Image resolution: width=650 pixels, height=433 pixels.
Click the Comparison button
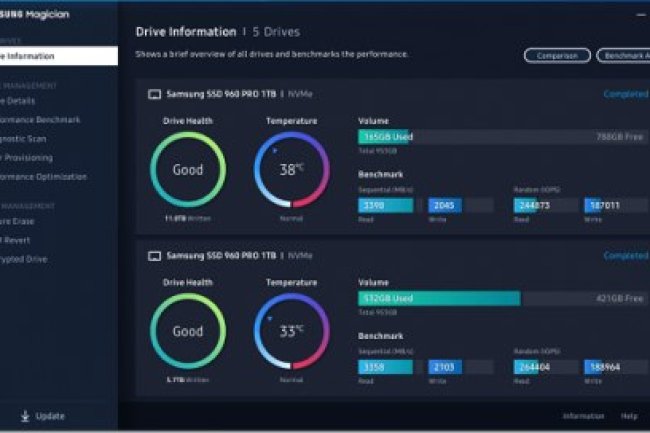tap(557, 56)
